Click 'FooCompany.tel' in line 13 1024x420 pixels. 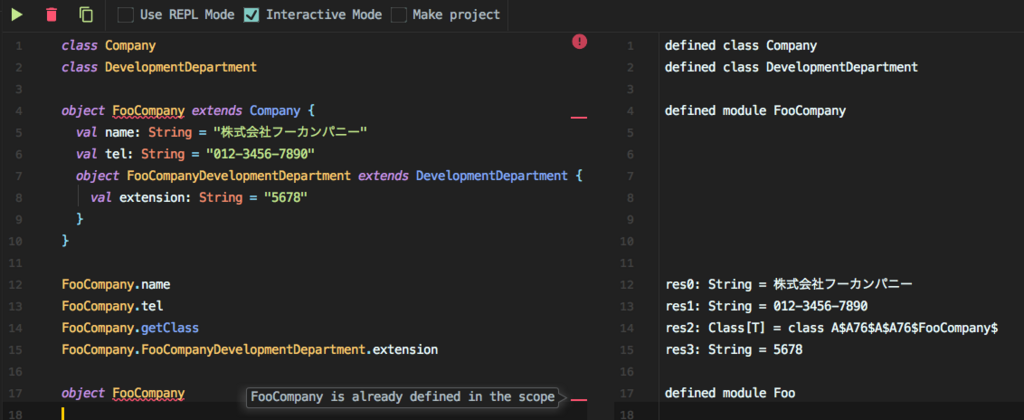pos(112,306)
